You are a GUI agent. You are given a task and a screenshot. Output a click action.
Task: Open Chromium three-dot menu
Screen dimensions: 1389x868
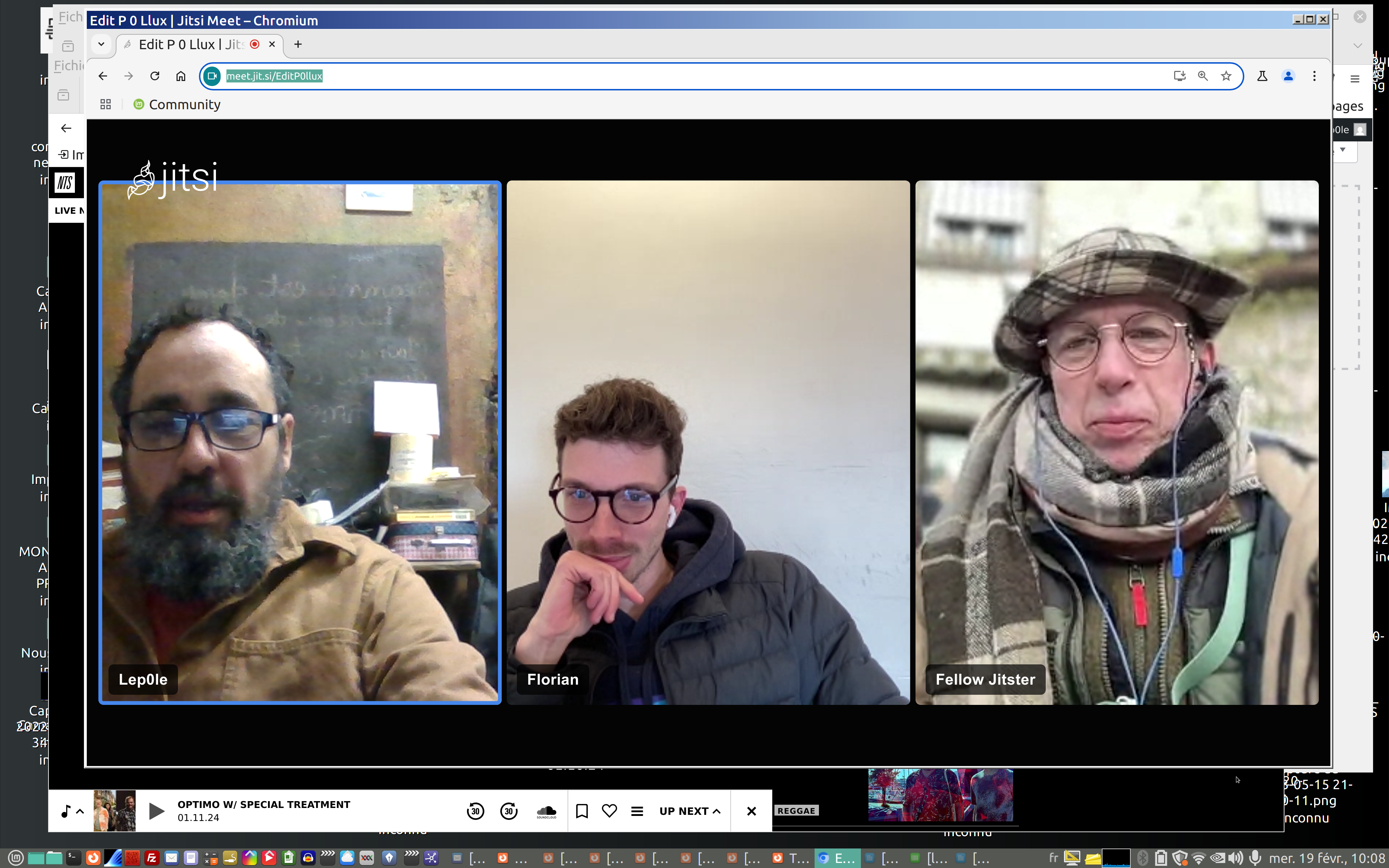[x=1314, y=76]
